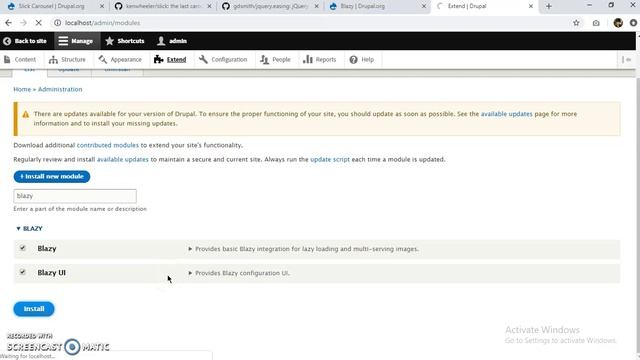Open the Reports admin menu
The image size is (640, 360).
coord(320,60)
